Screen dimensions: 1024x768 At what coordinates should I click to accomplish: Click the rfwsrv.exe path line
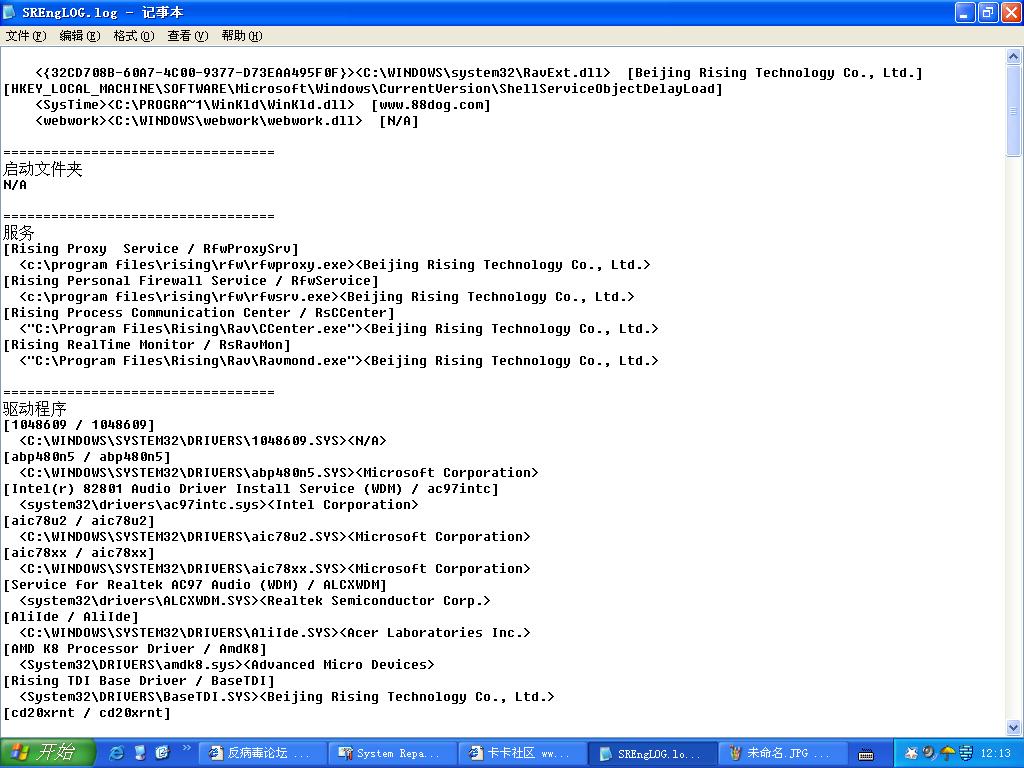click(327, 296)
